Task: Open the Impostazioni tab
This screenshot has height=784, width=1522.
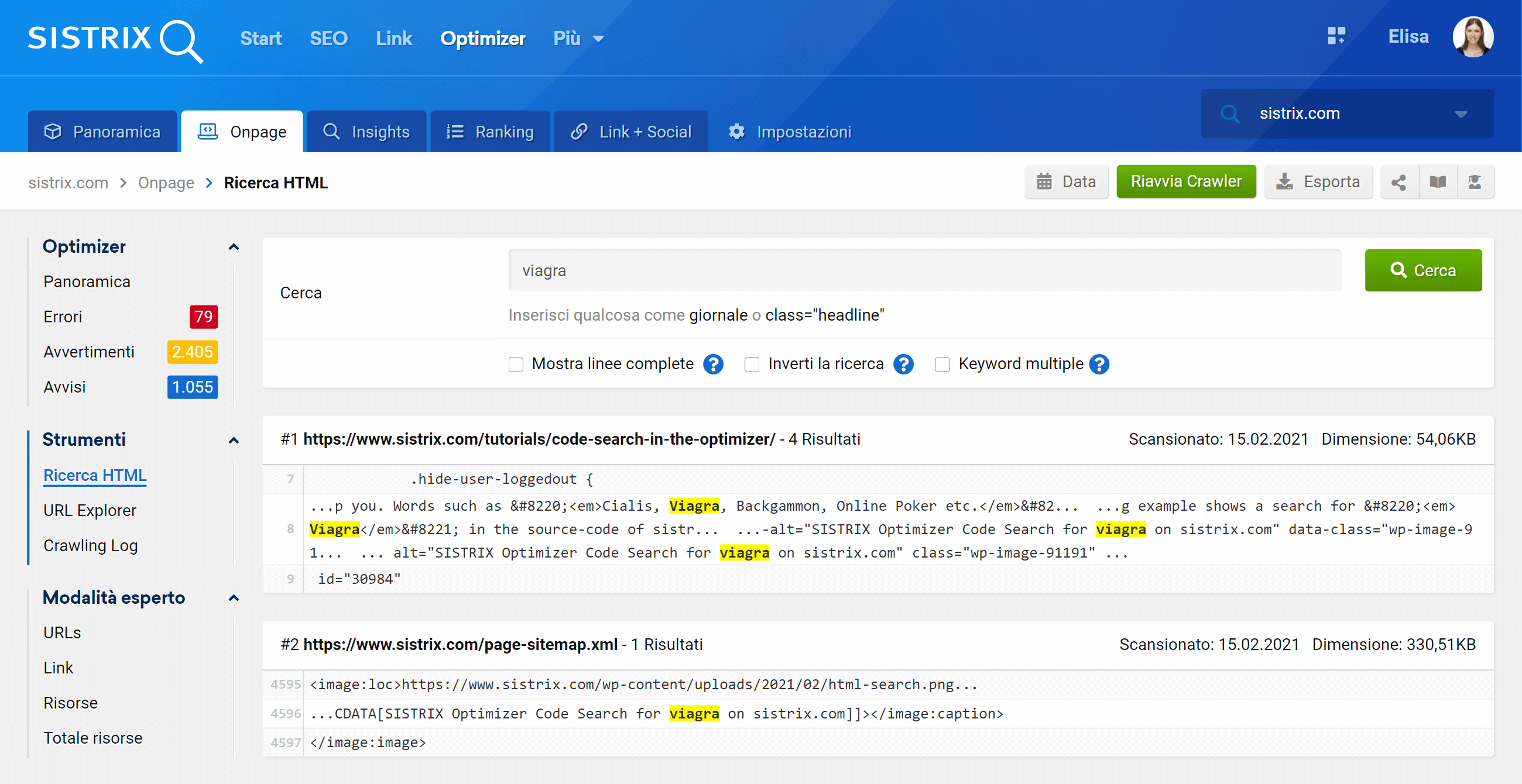Action: point(789,132)
